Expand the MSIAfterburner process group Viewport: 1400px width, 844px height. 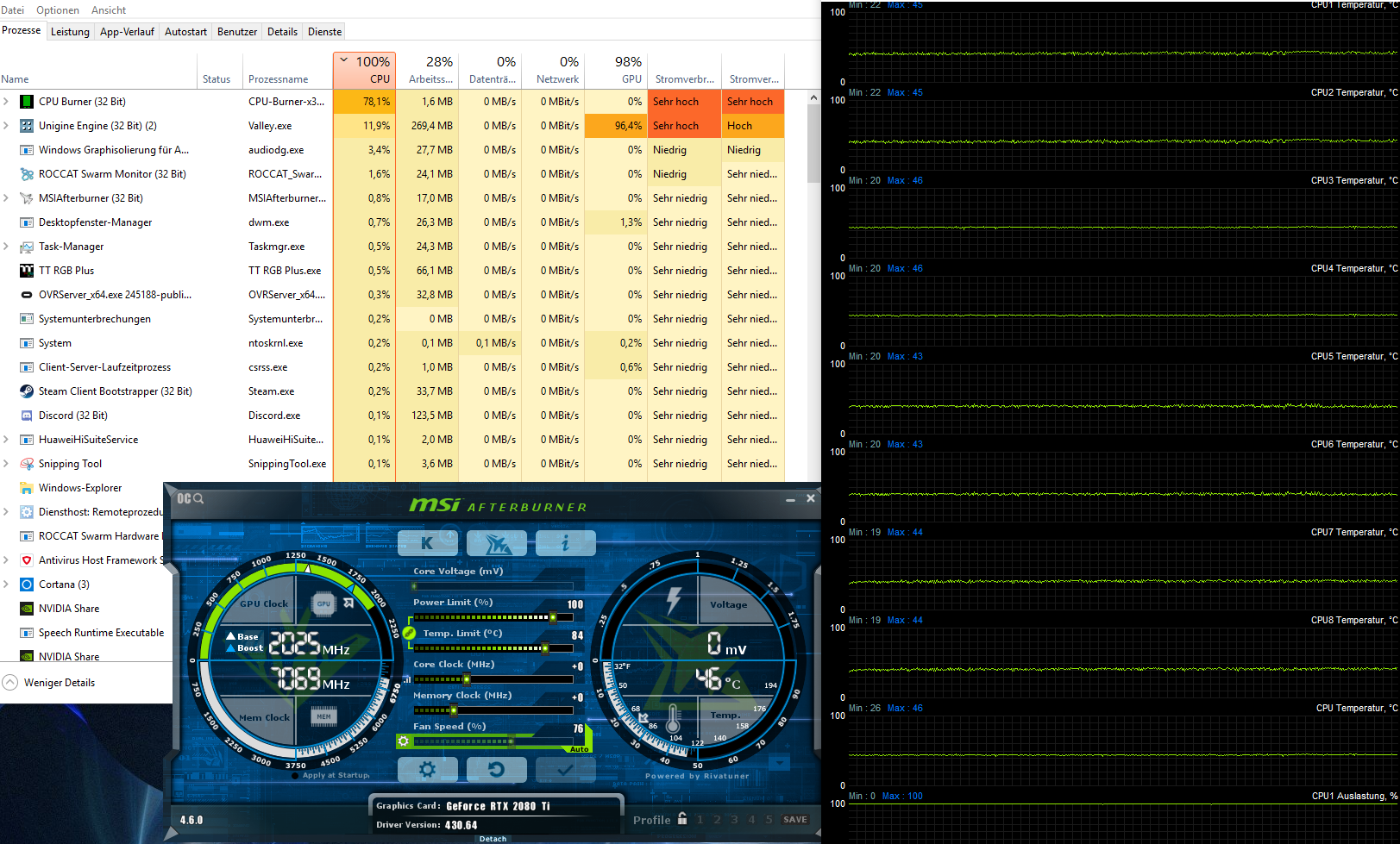pos(7,198)
